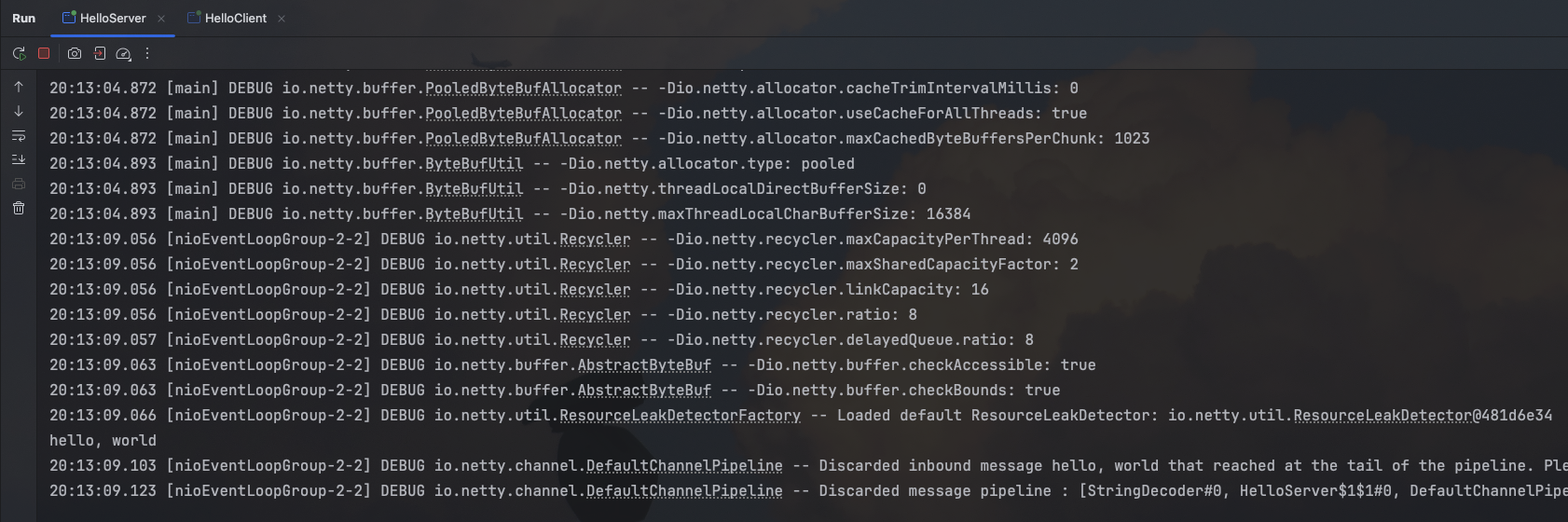This screenshot has height=522, width=1568.
Task: Click the Exit icon with red arrow
Action: (99, 54)
